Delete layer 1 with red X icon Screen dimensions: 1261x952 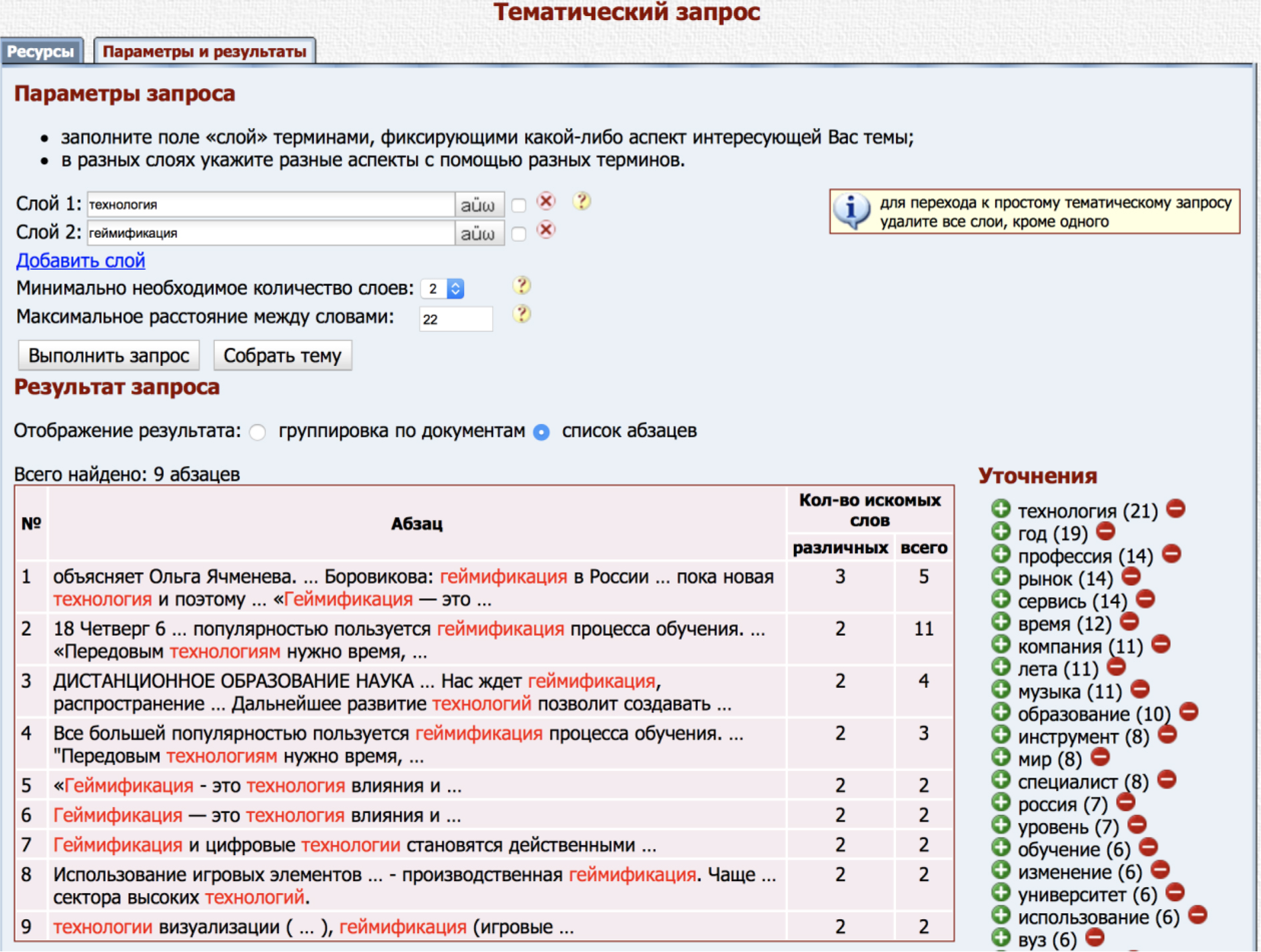click(x=546, y=202)
